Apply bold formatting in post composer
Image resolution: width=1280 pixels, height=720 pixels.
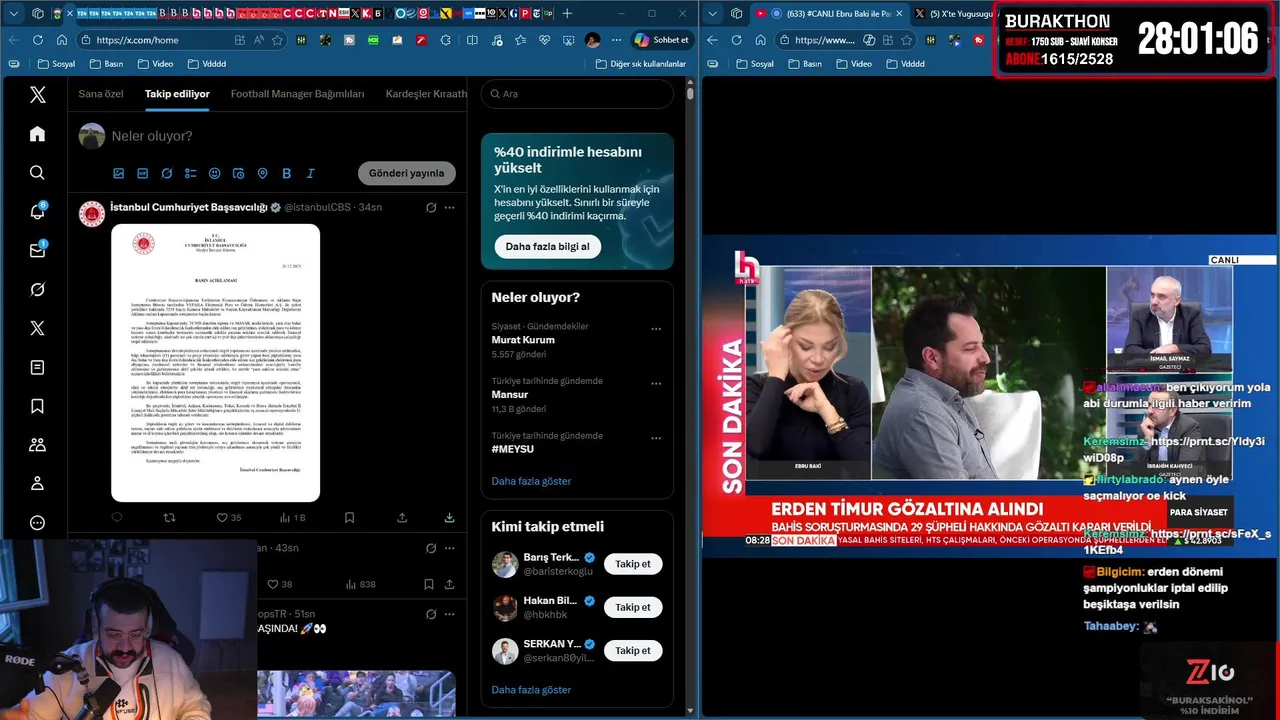pos(286,173)
